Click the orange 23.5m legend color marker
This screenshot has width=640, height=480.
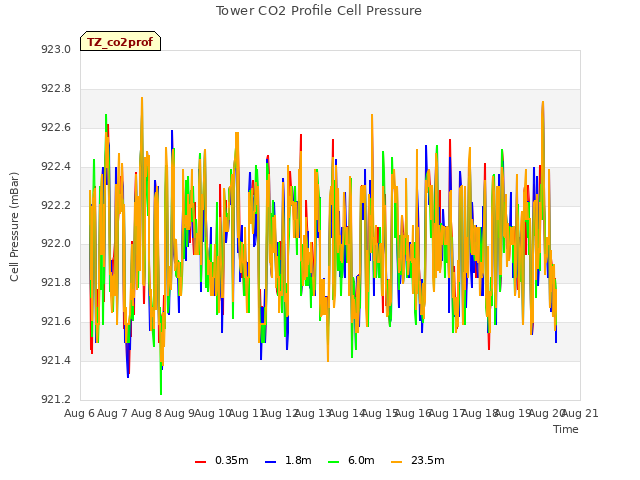click(396, 462)
